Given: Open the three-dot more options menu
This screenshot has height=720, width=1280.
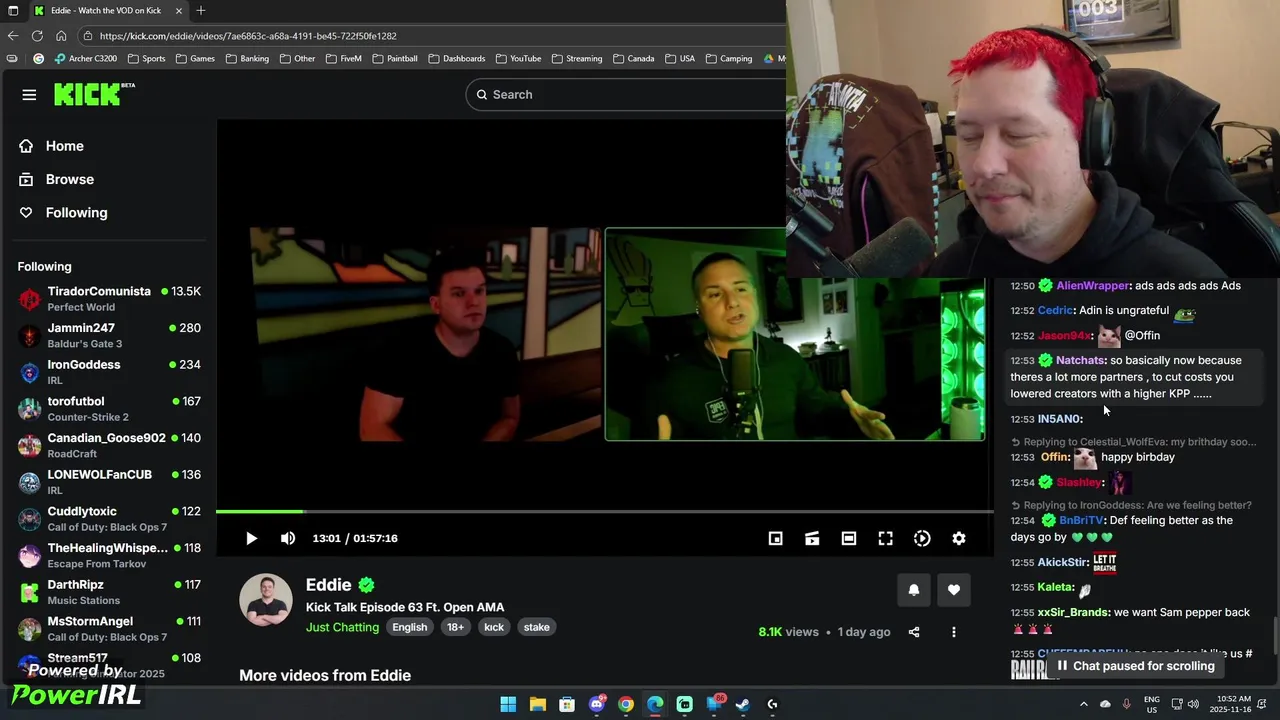Looking at the screenshot, I should [954, 632].
